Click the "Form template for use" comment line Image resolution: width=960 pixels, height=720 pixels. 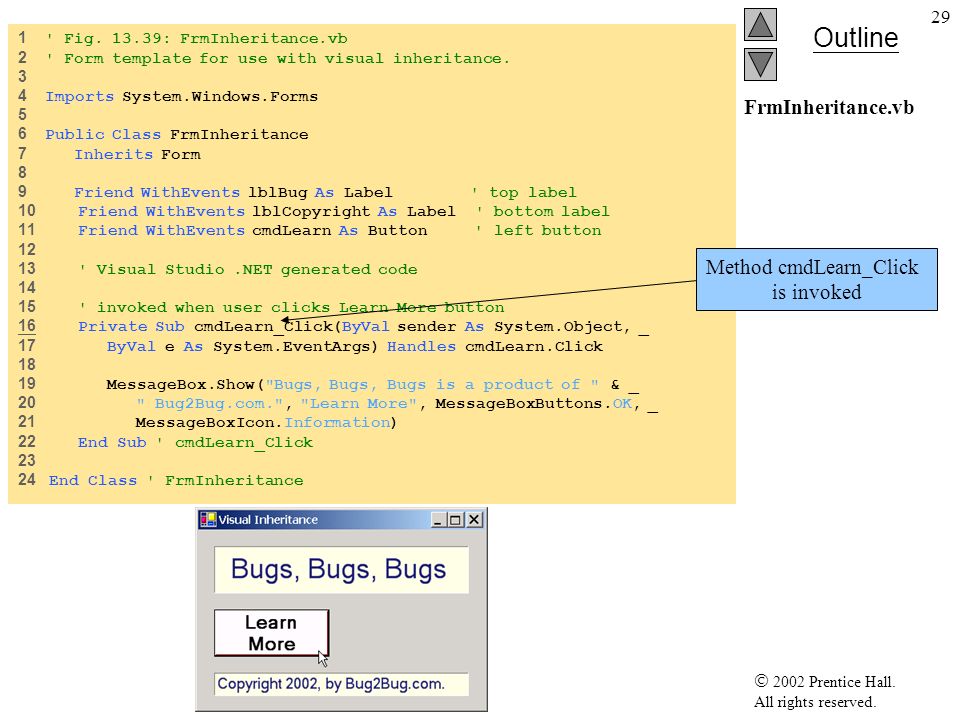tap(277, 58)
